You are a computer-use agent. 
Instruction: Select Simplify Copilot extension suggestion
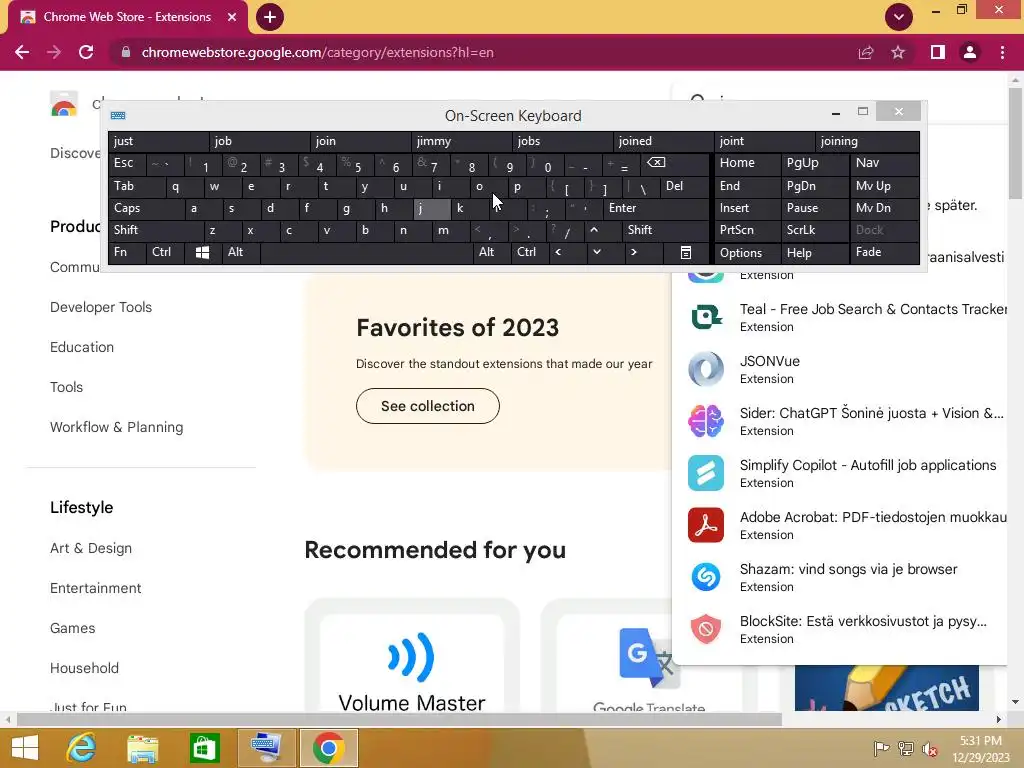840,473
